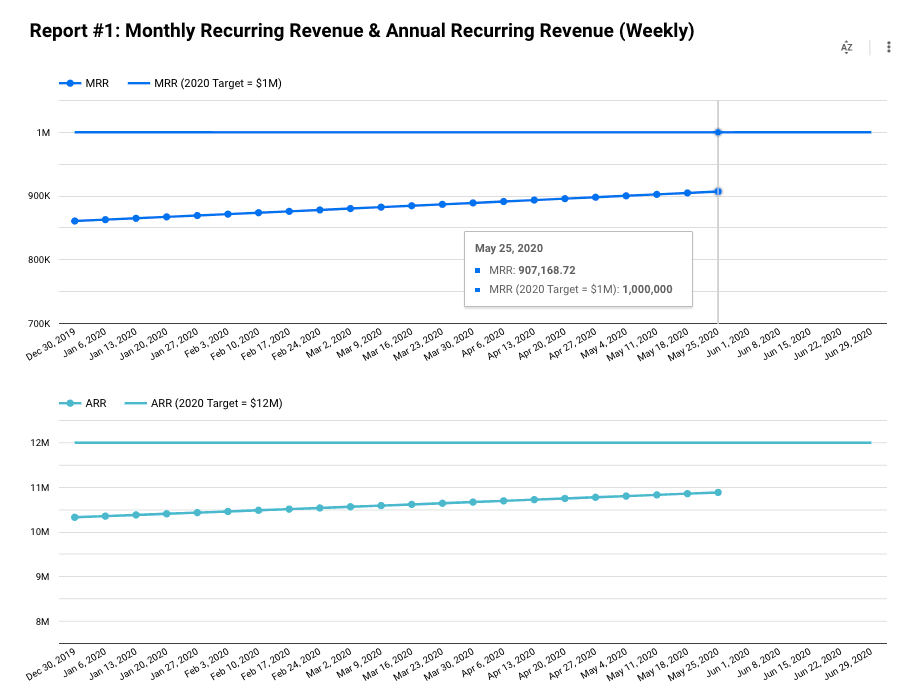The image size is (921, 700).
Task: Click the 12M ARR target line
Action: point(400,442)
